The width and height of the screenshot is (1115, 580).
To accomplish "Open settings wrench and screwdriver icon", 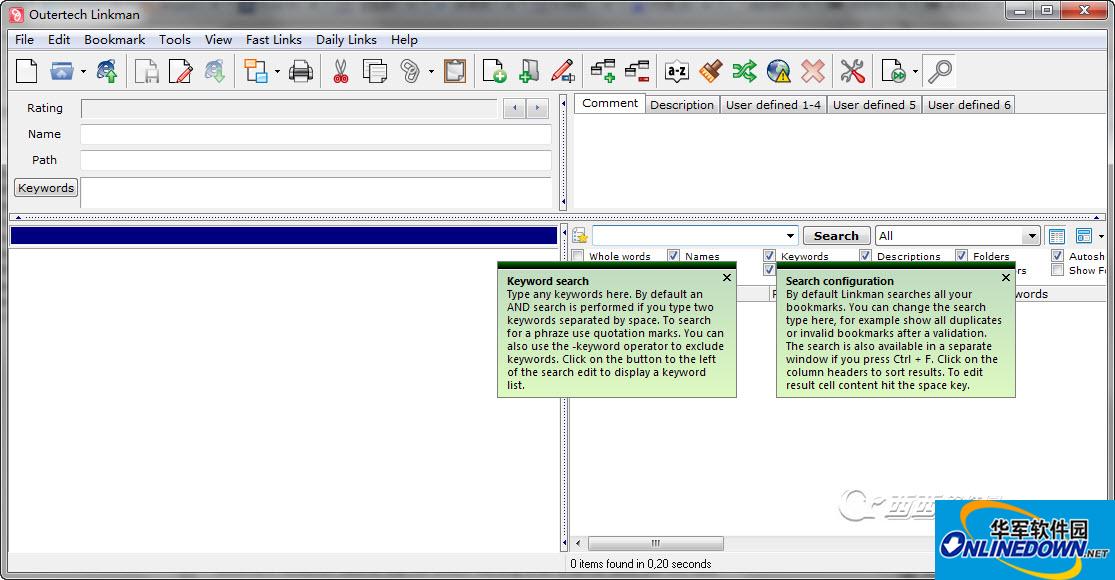I will click(852, 71).
